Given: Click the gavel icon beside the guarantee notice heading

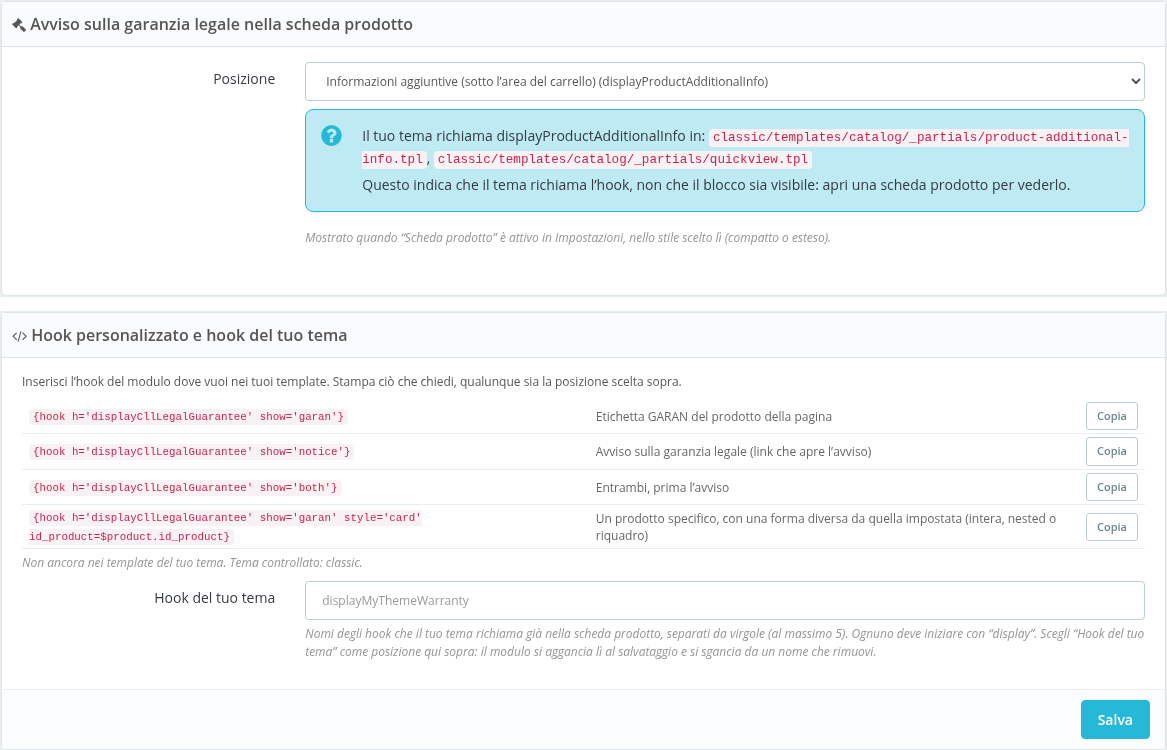Looking at the screenshot, I should [19, 25].
